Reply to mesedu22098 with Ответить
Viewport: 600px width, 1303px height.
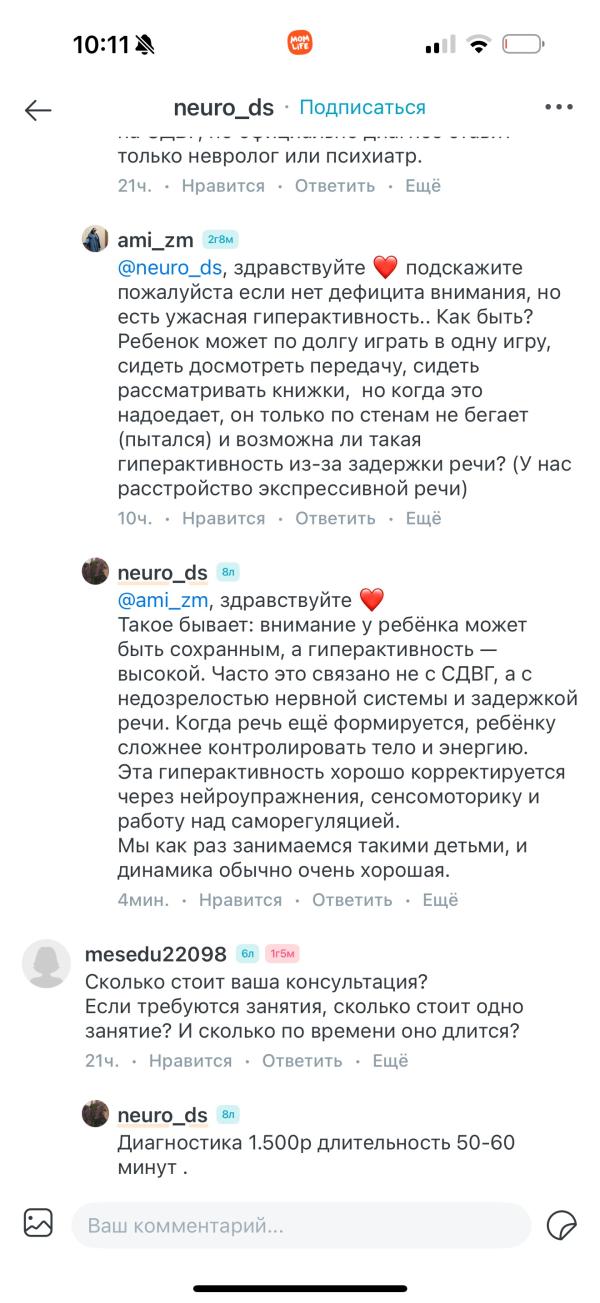tap(302, 1060)
